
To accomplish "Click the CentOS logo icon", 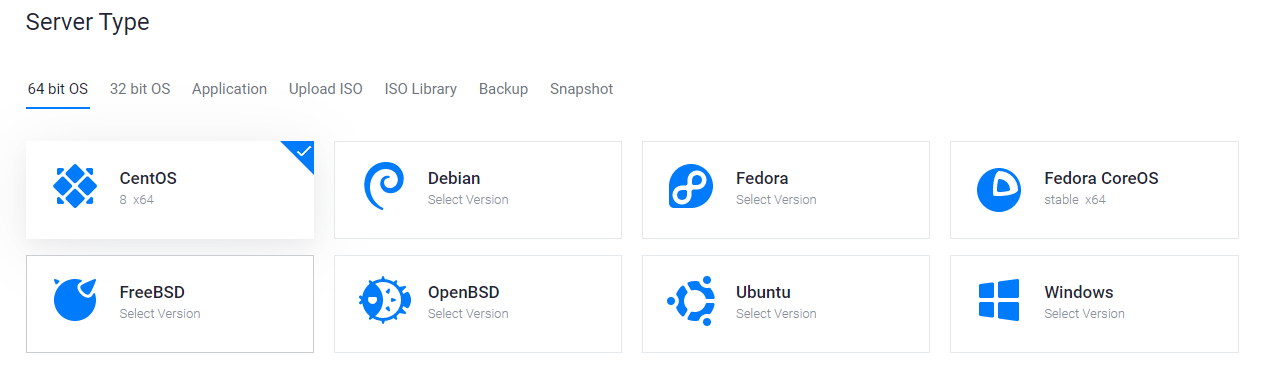I will (x=74, y=186).
